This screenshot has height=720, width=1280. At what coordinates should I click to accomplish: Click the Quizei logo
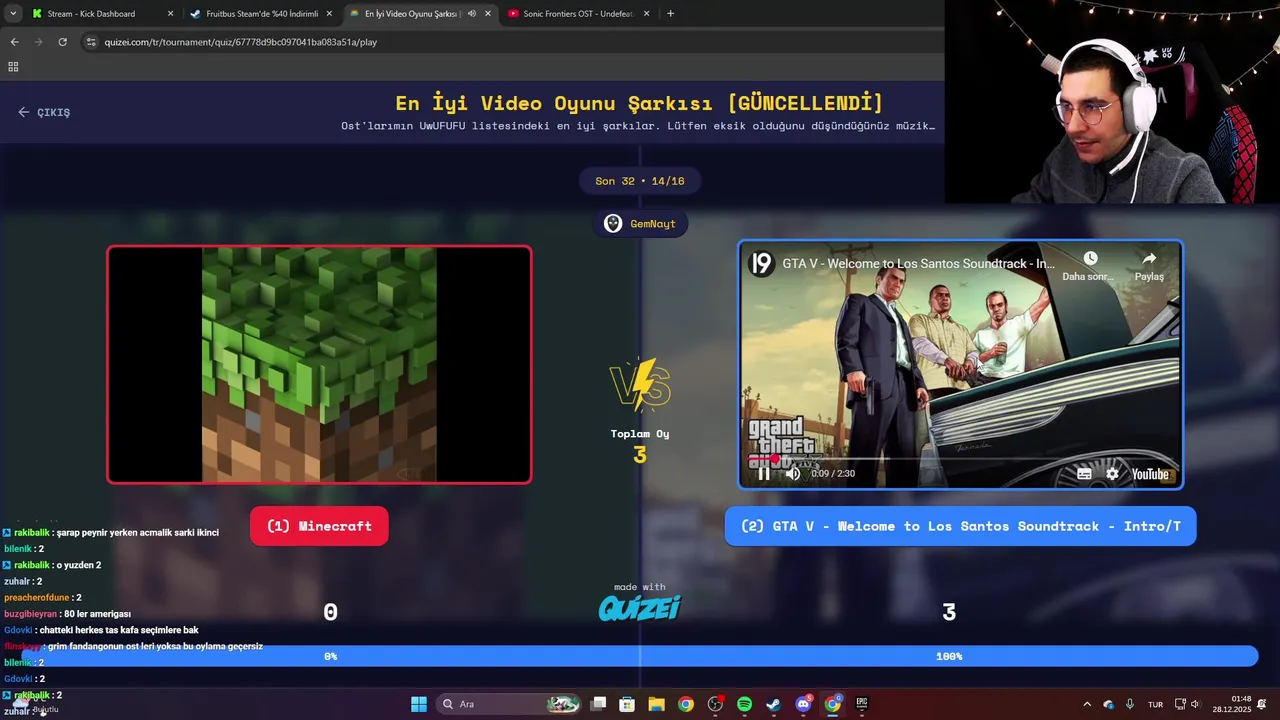(x=640, y=608)
